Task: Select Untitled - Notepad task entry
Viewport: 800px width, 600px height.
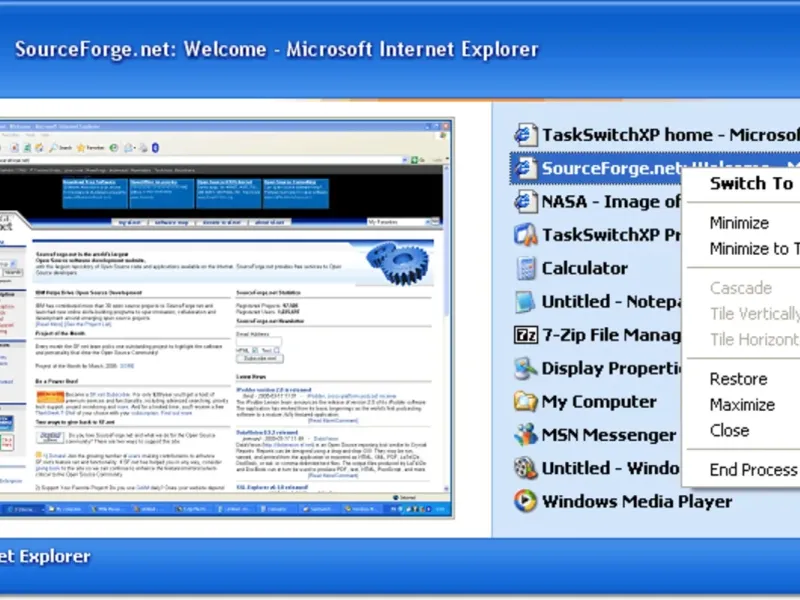Action: [x=596, y=302]
